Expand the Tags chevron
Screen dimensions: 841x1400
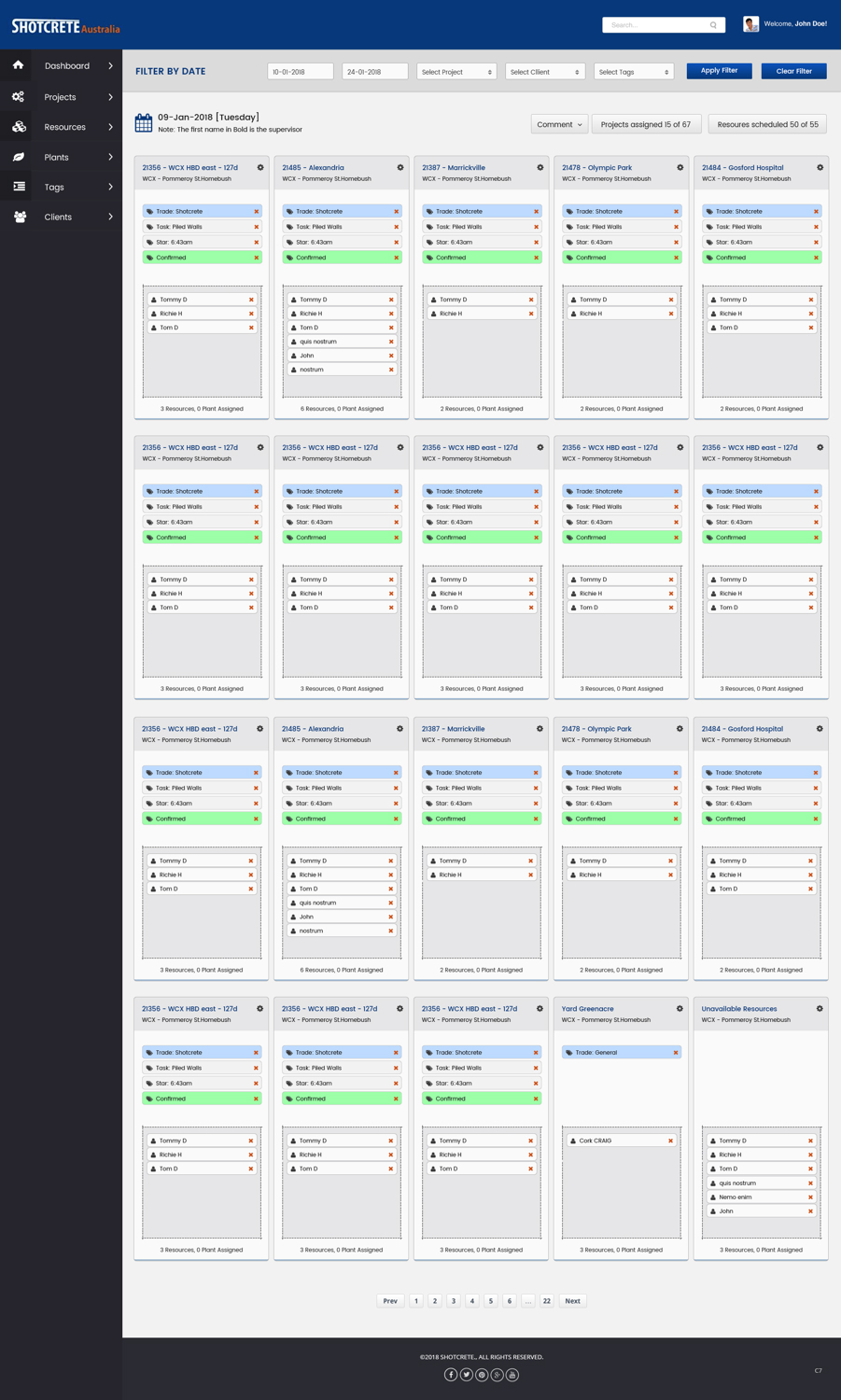pyautogui.click(x=110, y=187)
